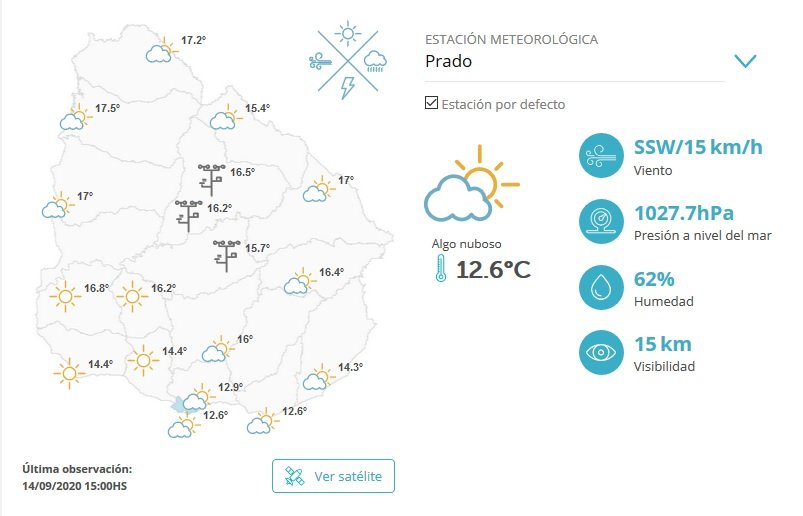
Task: Open the Prado station selector
Action: (x=575, y=61)
